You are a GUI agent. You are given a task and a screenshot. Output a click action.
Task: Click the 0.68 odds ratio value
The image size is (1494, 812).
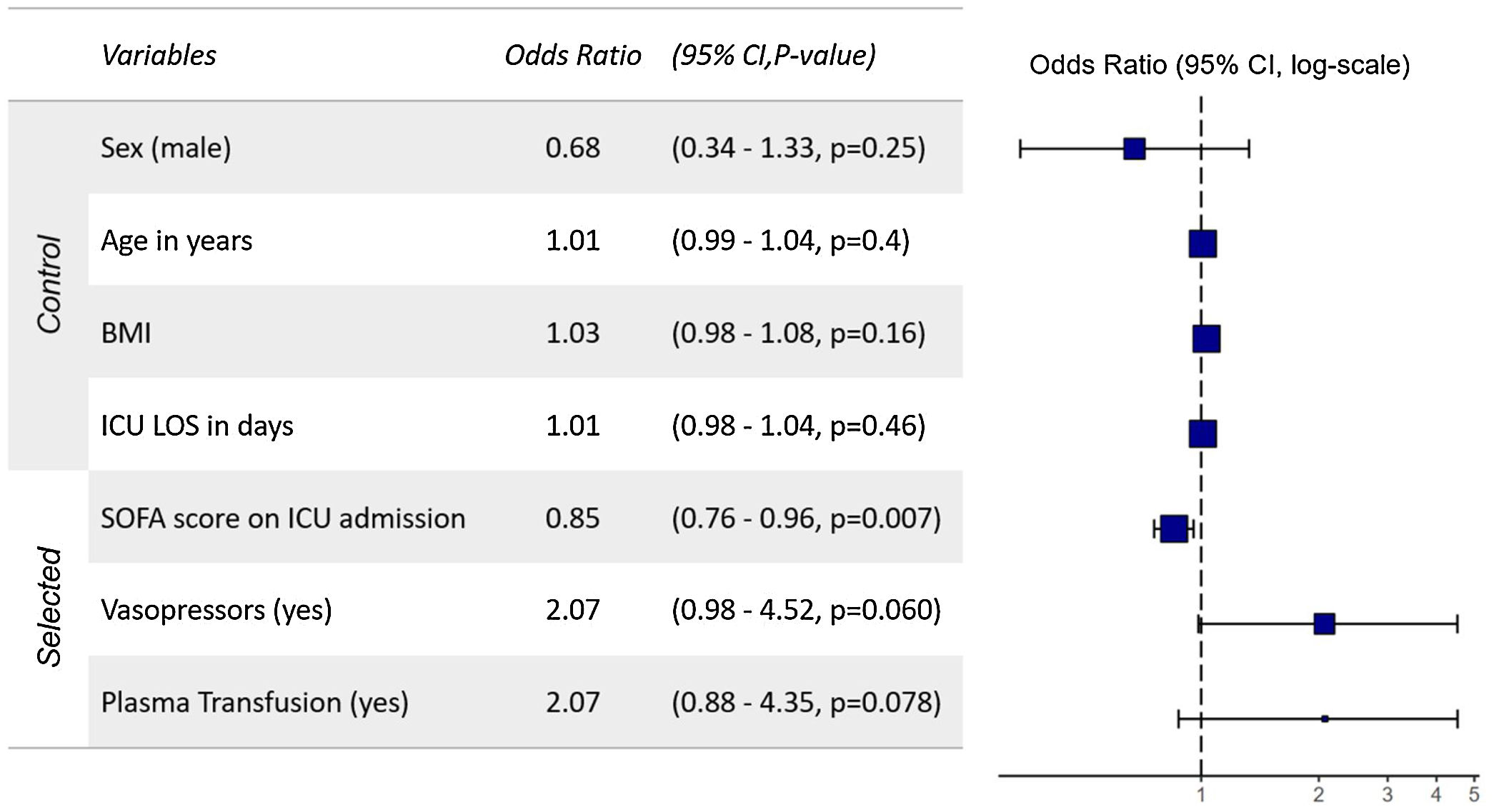[x=572, y=149]
